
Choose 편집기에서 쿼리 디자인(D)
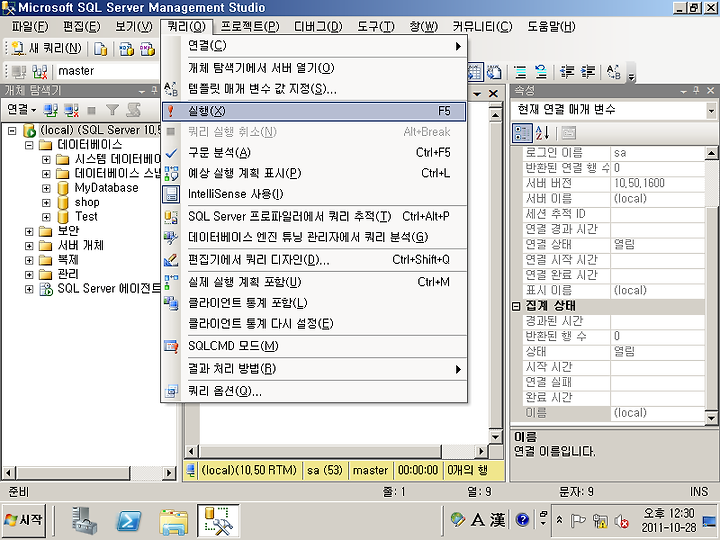(314, 260)
